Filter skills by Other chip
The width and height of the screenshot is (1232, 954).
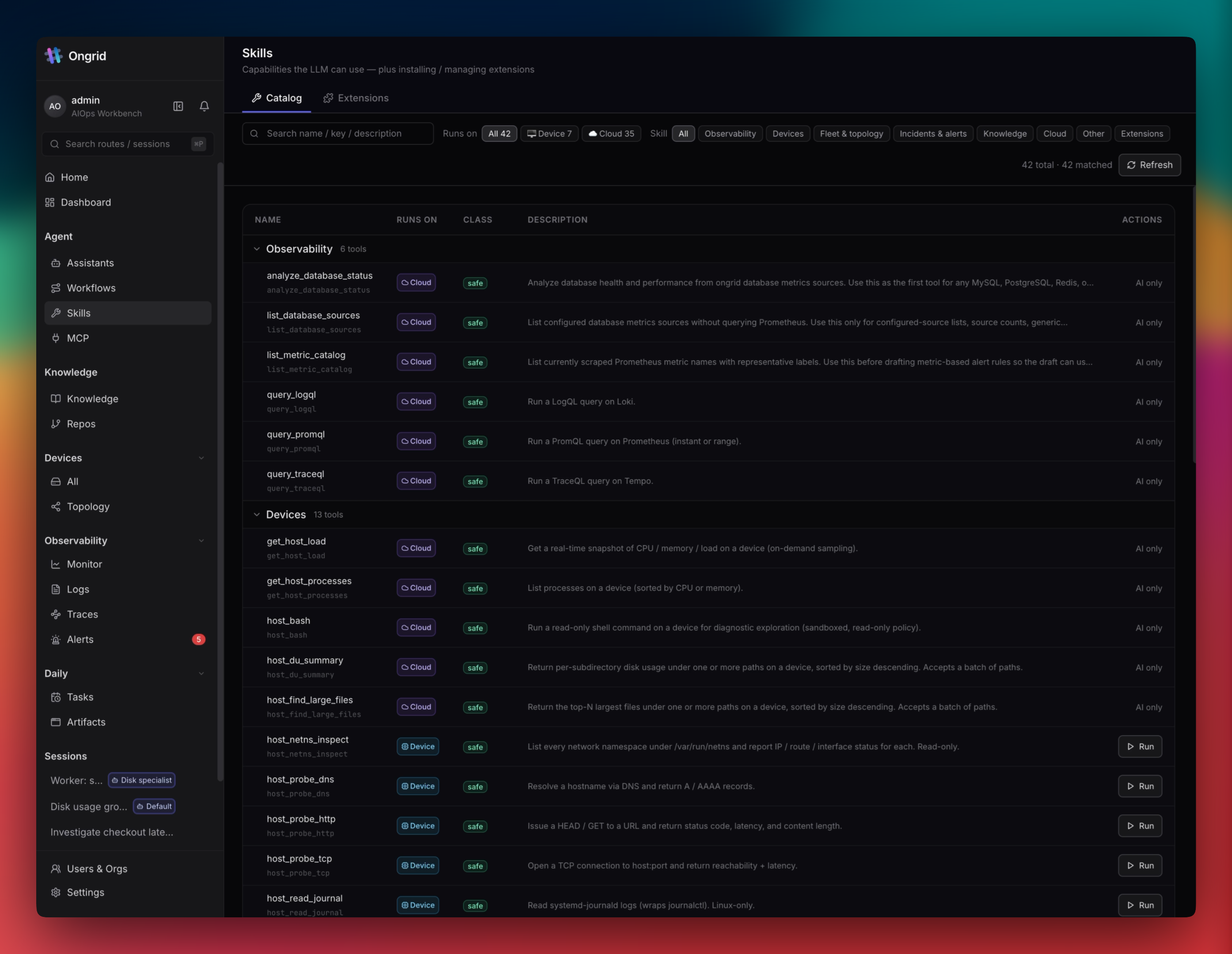(1093, 134)
